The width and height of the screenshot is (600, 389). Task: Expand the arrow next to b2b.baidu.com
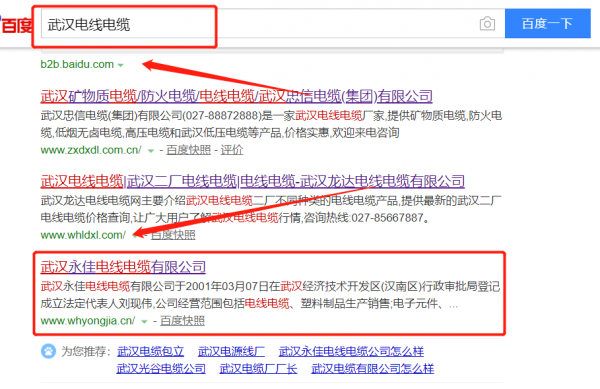pyautogui.click(x=121, y=65)
